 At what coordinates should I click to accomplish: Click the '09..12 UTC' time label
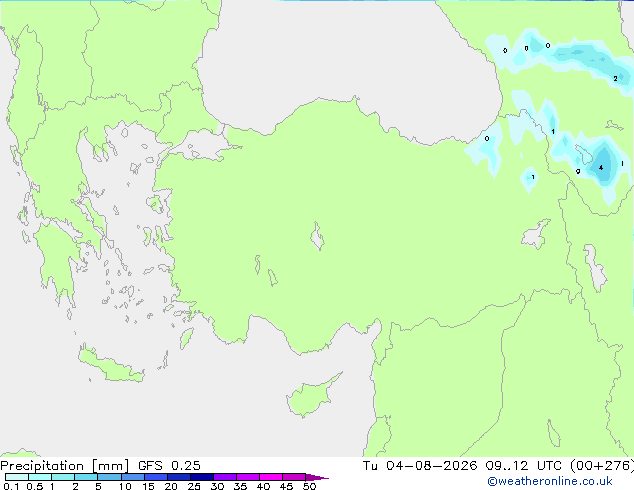(524, 466)
